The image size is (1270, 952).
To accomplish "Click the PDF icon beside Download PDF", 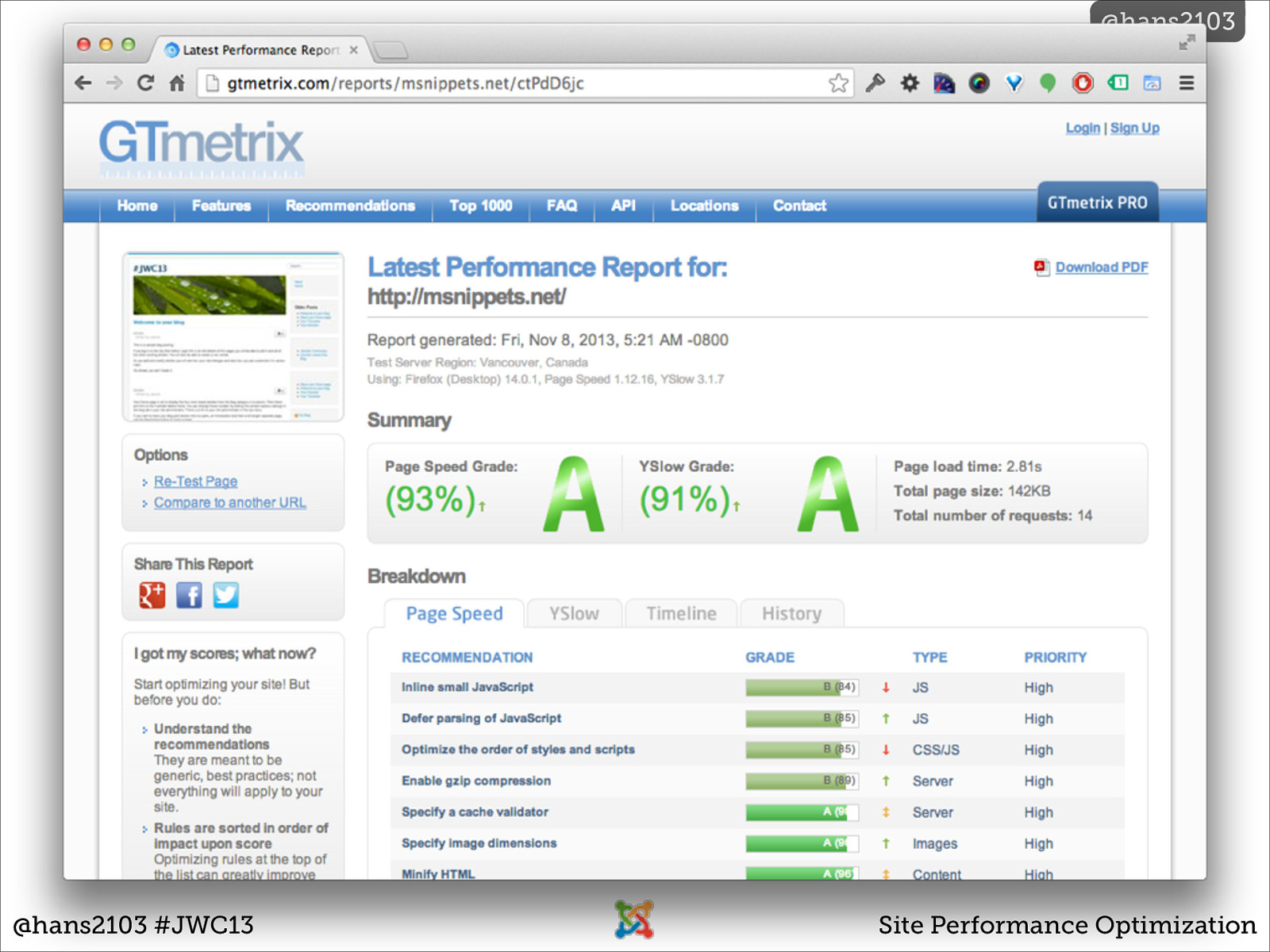I will pos(1041,267).
